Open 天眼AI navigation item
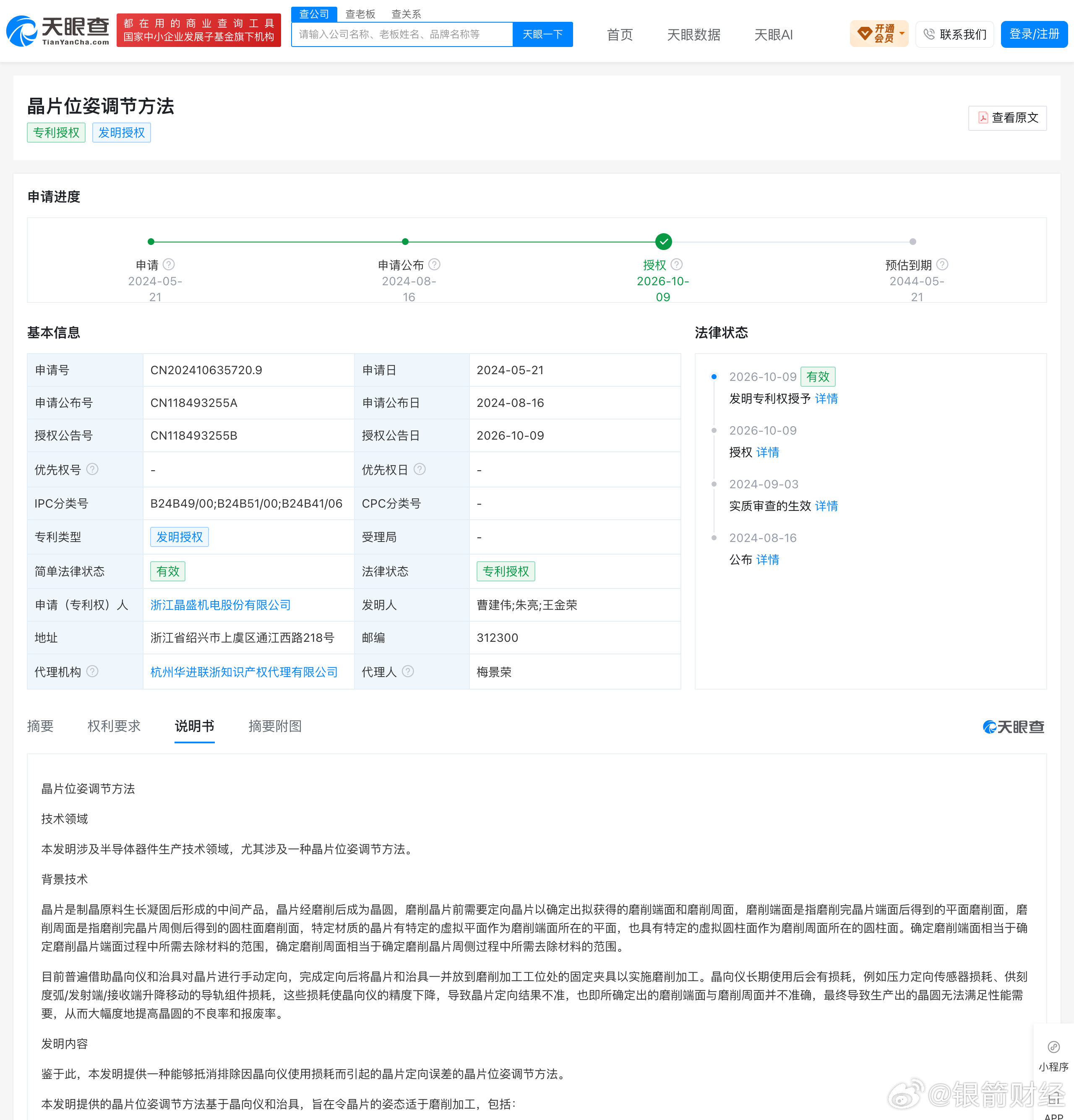The image size is (1074, 1120). click(x=773, y=35)
